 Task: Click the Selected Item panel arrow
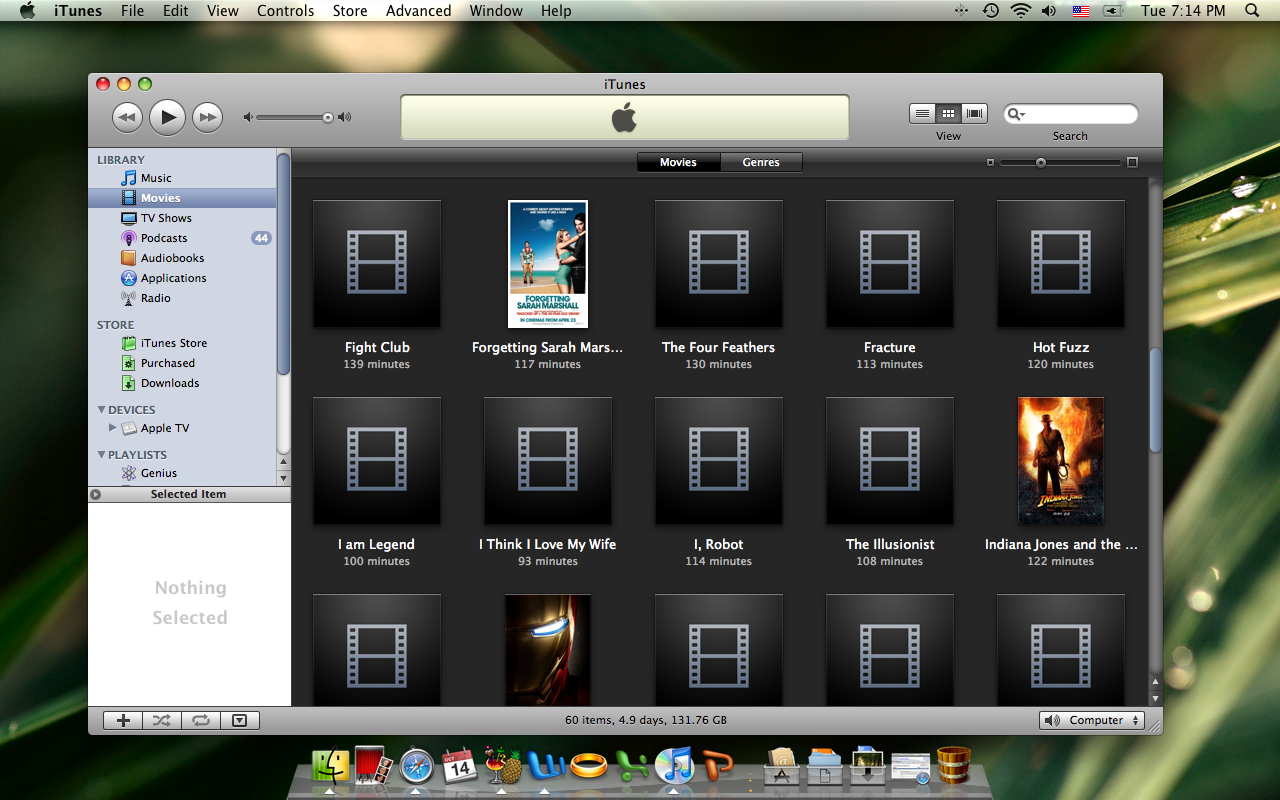[95, 494]
